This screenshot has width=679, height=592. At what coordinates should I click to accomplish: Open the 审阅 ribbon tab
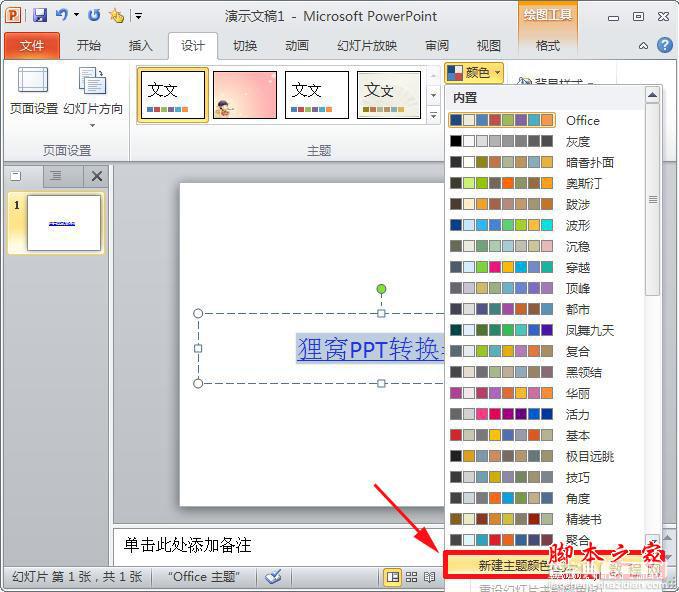[x=437, y=45]
